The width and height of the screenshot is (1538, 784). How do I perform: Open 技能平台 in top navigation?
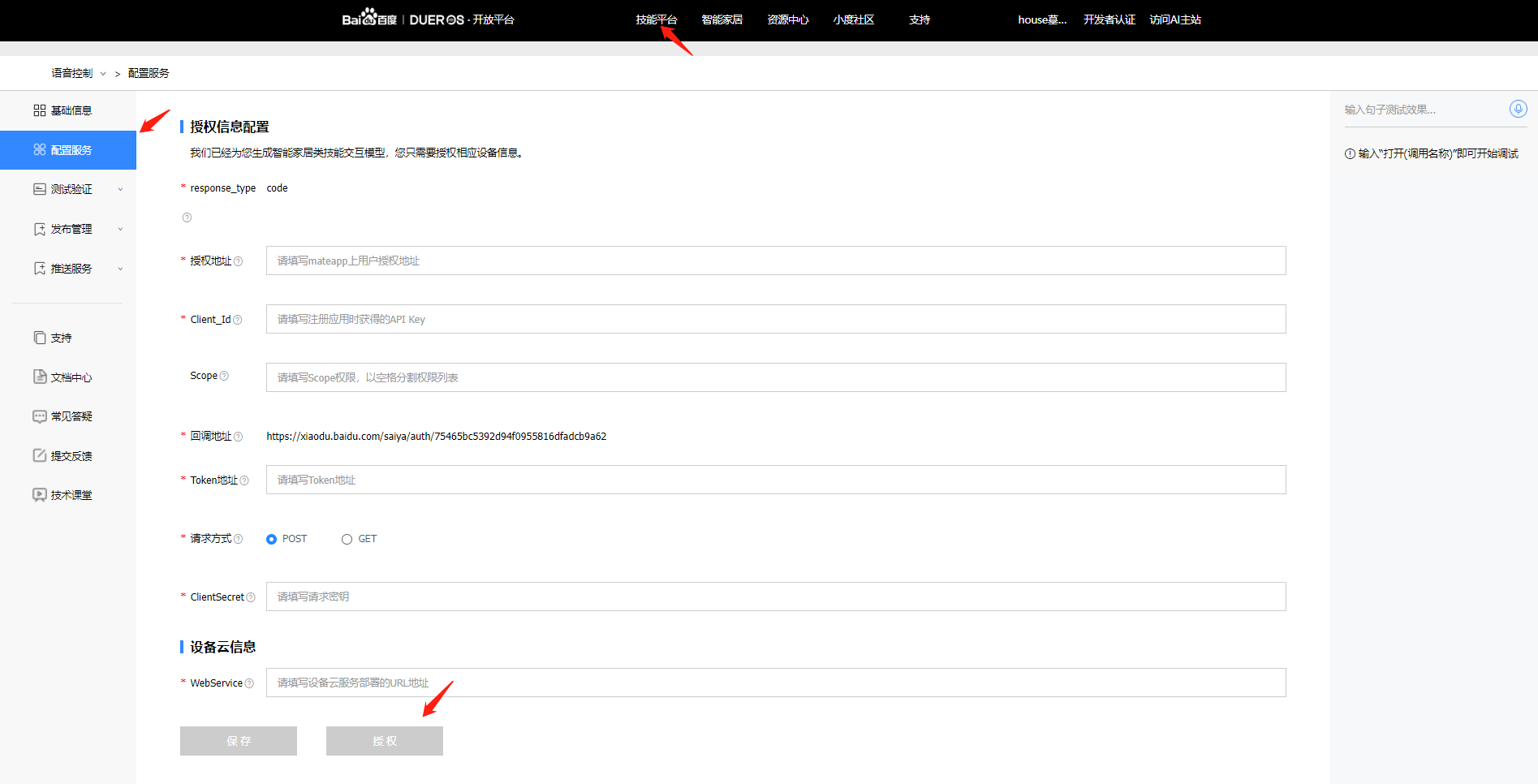(x=656, y=19)
